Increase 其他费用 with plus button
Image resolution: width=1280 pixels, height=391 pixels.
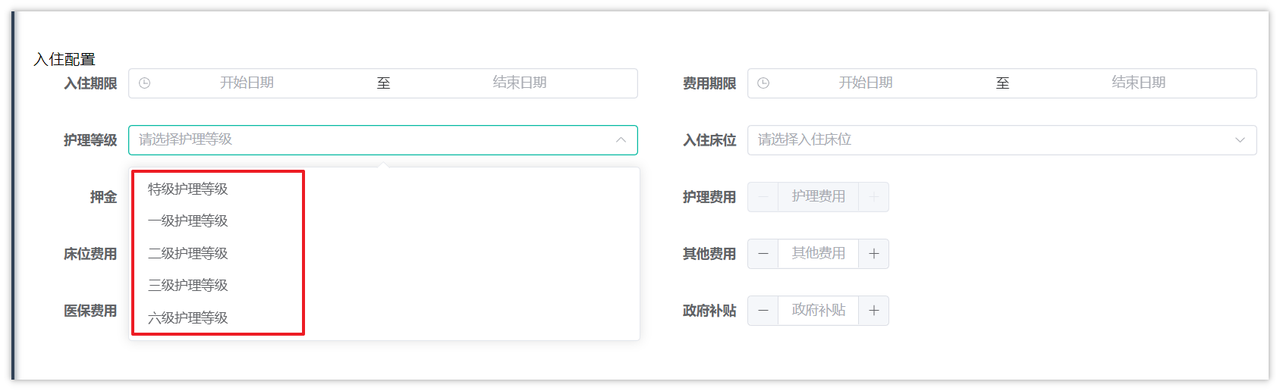click(x=873, y=254)
